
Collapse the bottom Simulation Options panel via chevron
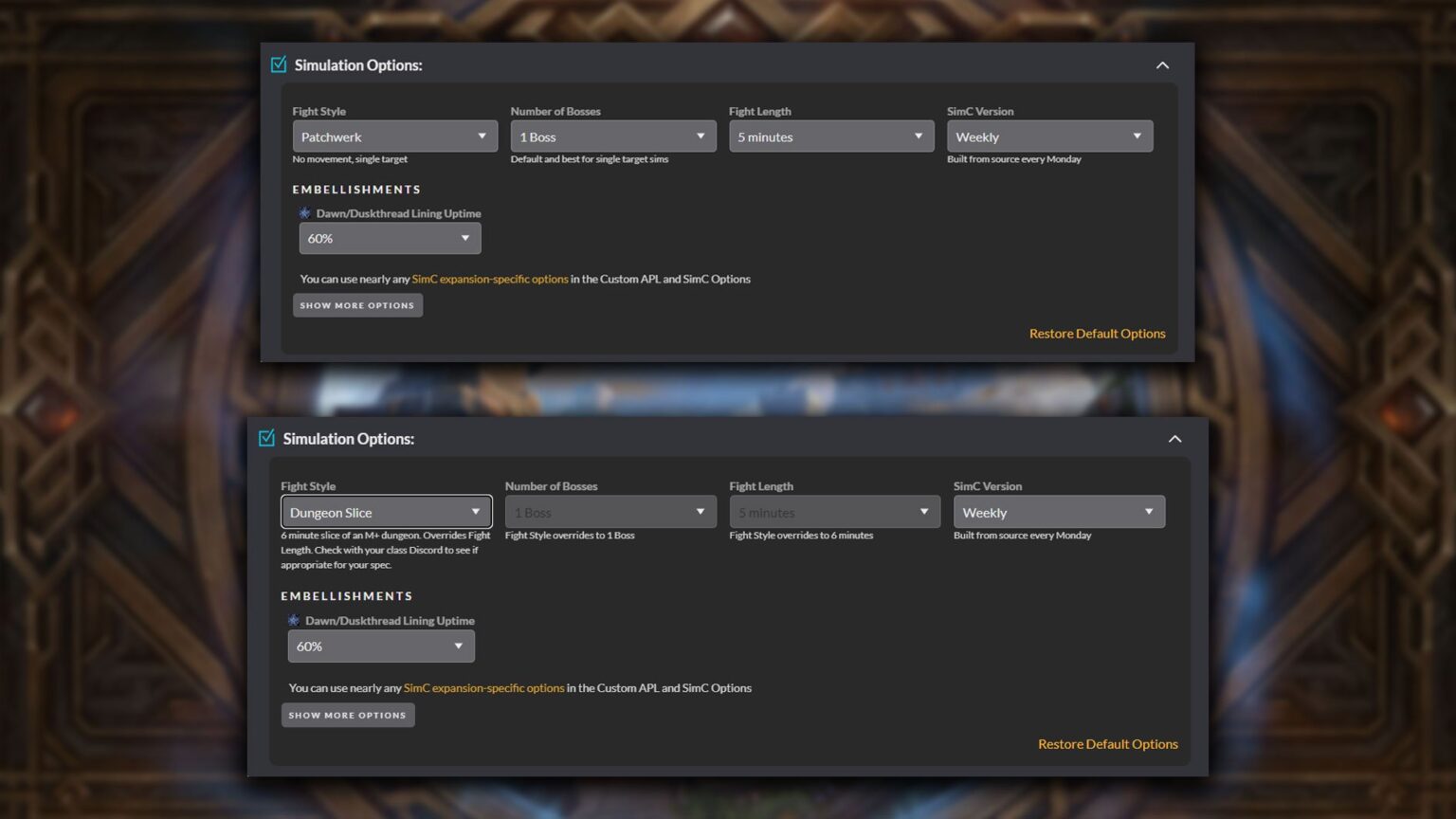coord(1174,438)
